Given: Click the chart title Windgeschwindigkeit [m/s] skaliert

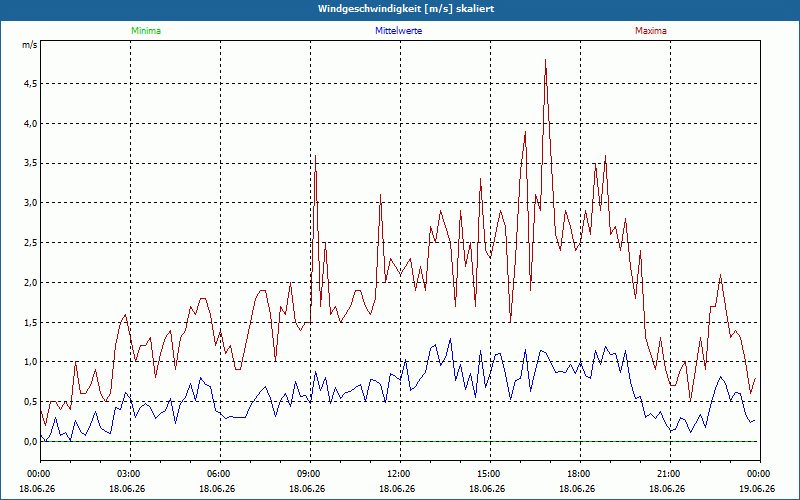Looking at the screenshot, I should [406, 9].
